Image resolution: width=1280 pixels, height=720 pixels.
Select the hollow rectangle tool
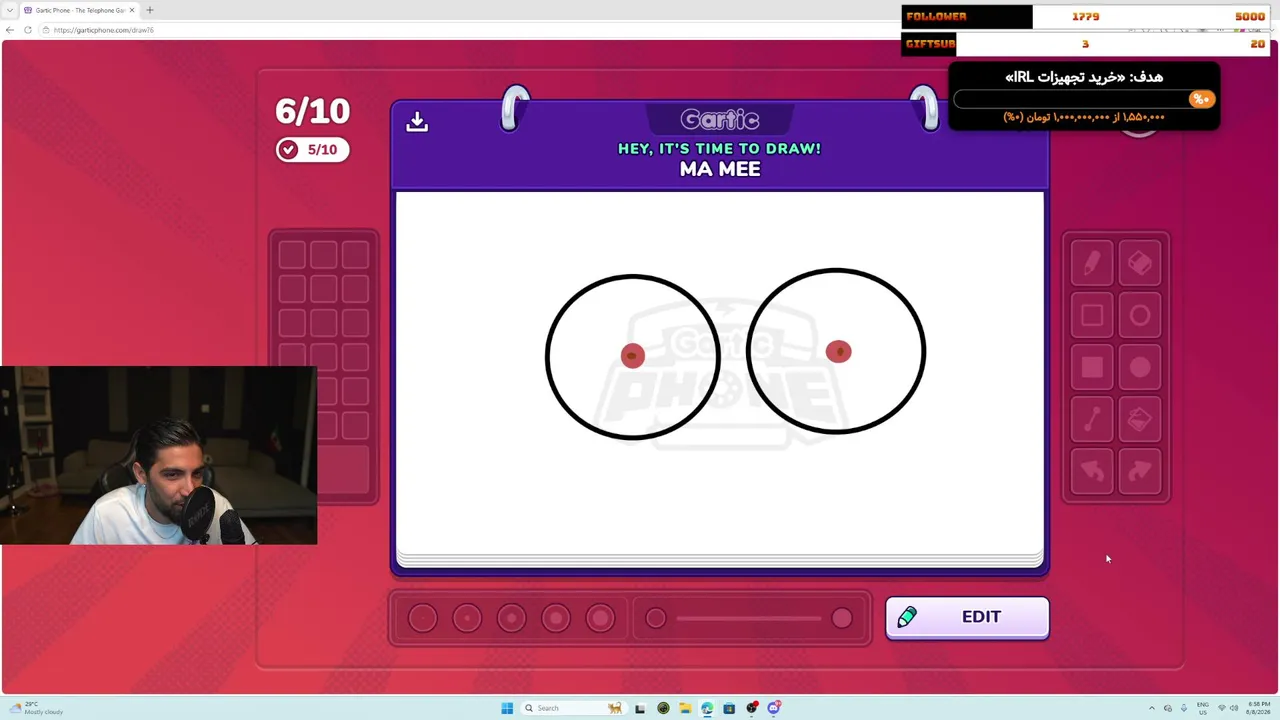pyautogui.click(x=1091, y=316)
